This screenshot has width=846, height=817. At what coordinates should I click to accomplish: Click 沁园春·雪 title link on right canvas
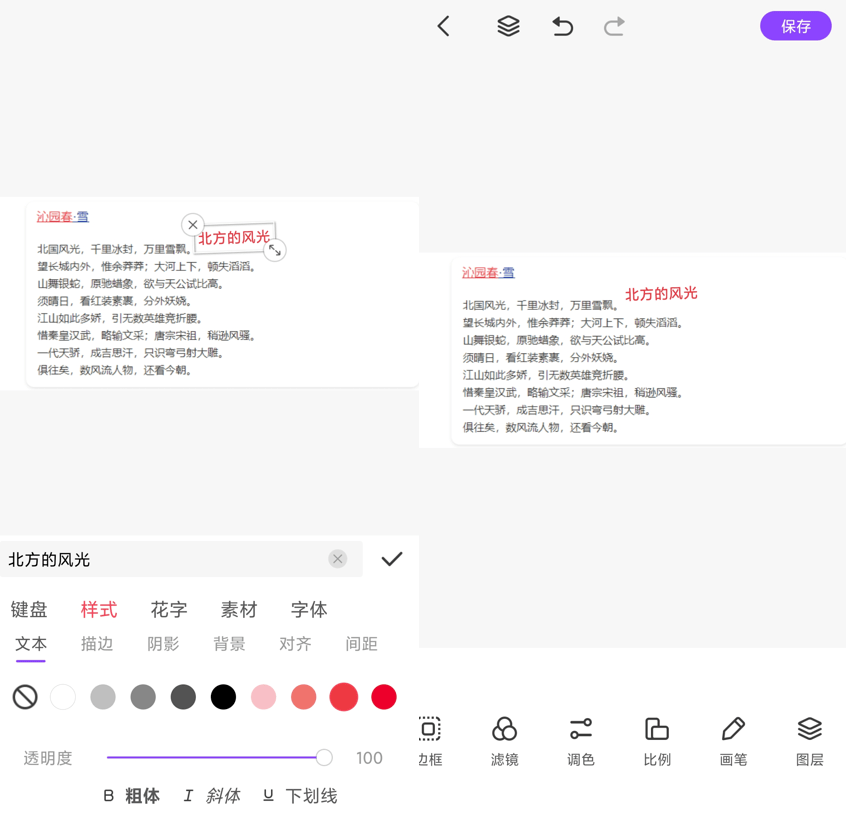(488, 273)
